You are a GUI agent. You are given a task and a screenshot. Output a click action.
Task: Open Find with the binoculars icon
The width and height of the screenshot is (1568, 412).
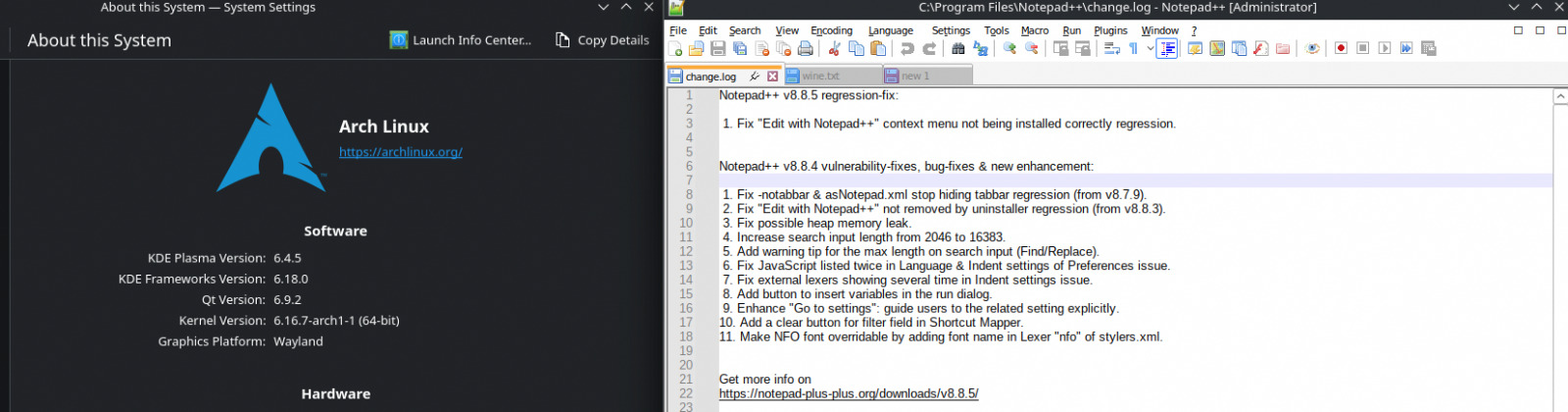tap(957, 48)
